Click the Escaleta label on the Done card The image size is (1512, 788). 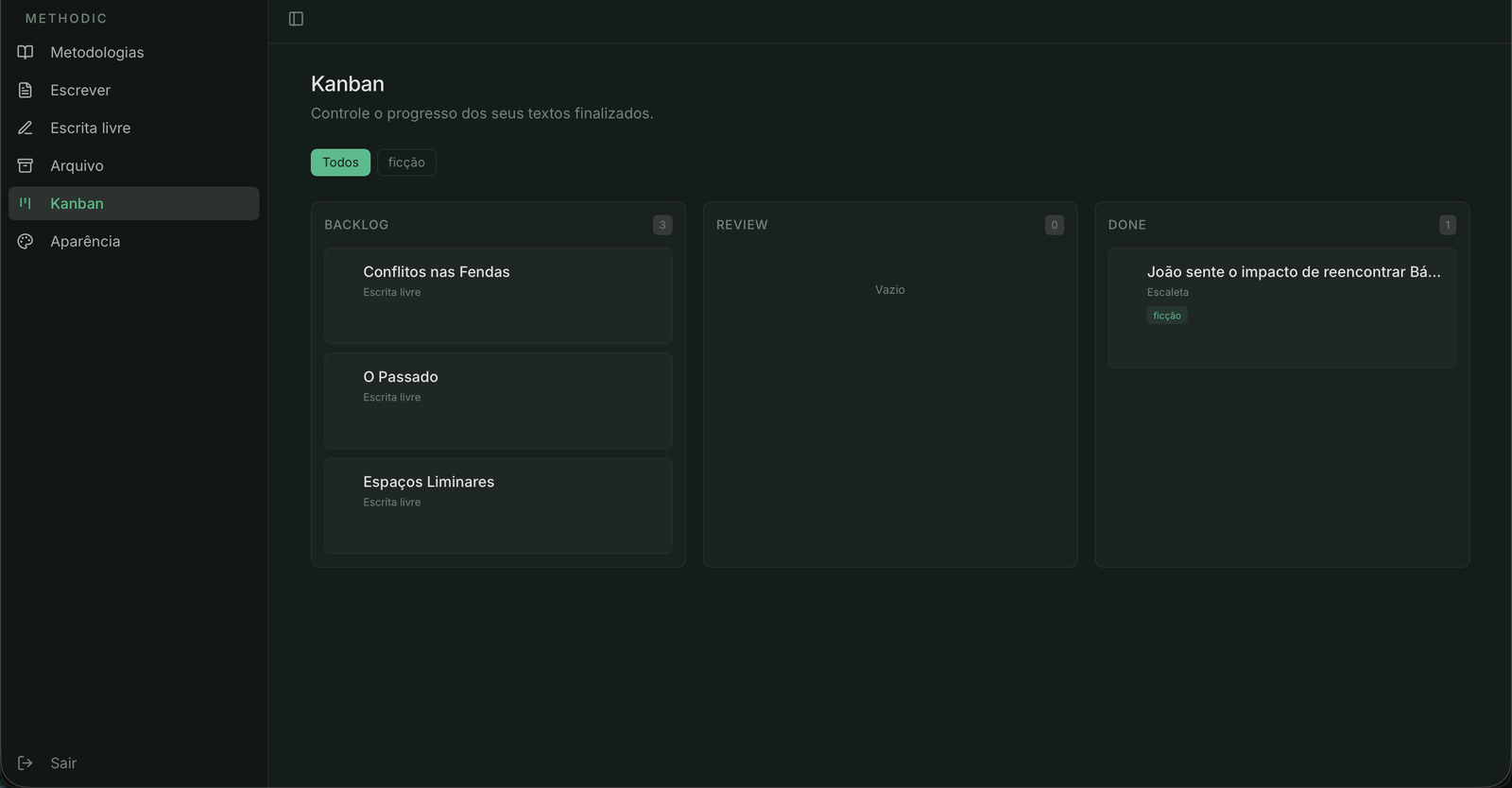[x=1168, y=292]
